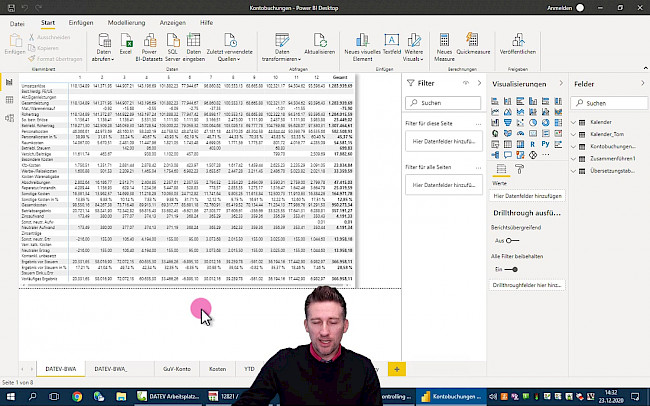
Task: Click Daten transformieren icon
Action: (x=283, y=43)
